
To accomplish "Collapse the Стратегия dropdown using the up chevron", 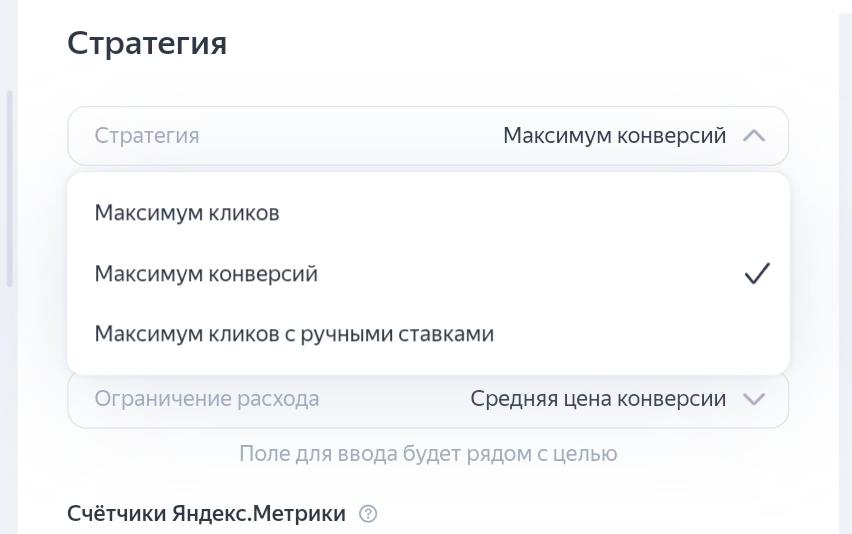I will coord(754,136).
